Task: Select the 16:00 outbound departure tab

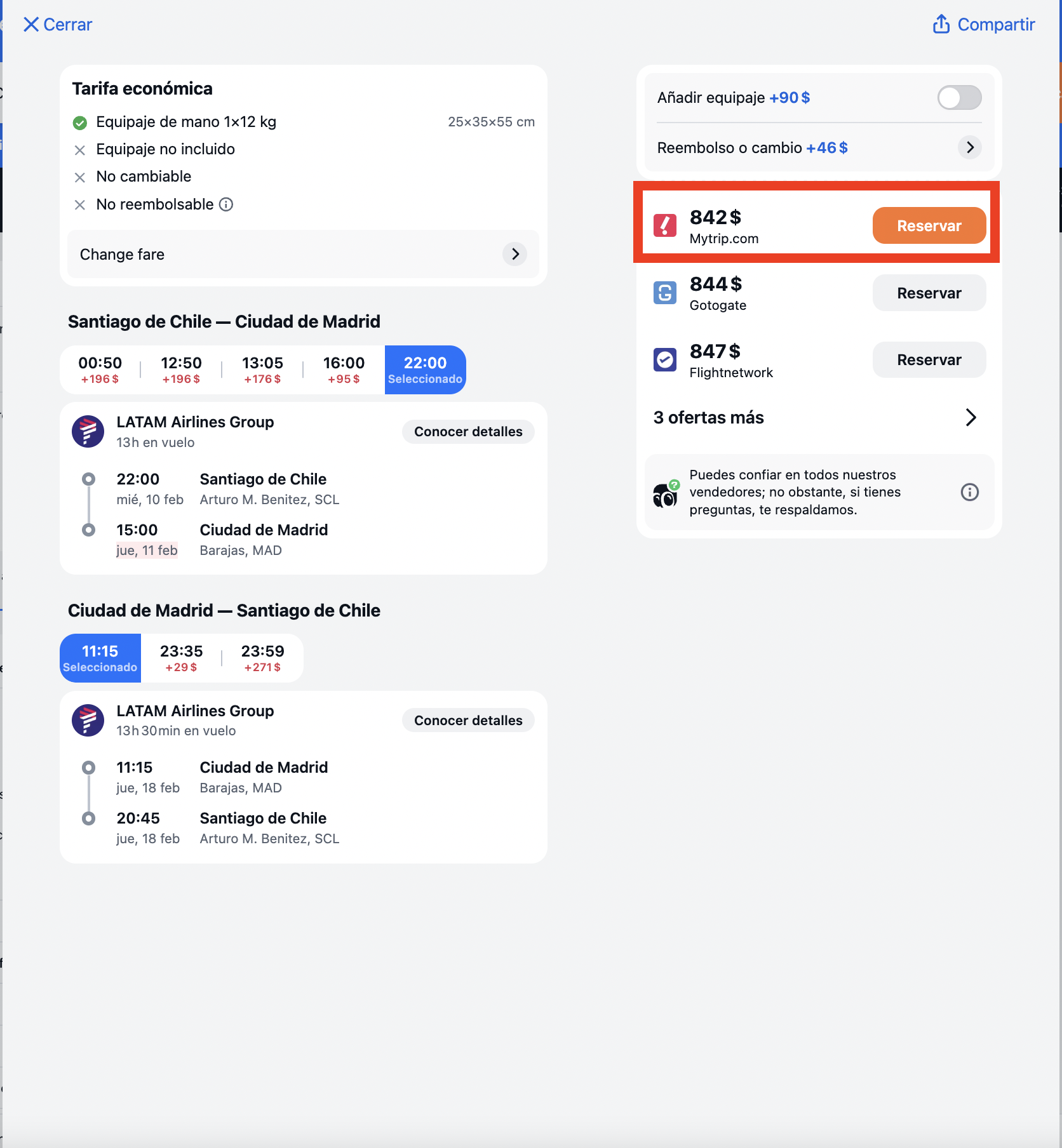Action: click(344, 370)
